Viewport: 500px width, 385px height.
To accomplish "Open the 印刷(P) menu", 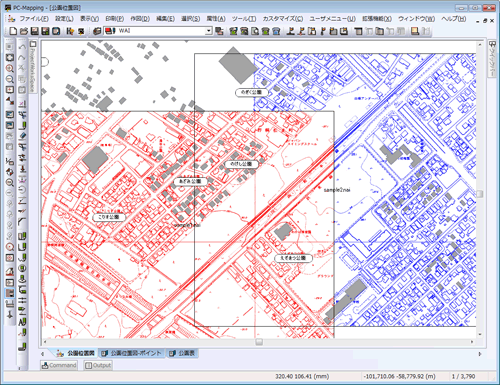I will (115, 18).
